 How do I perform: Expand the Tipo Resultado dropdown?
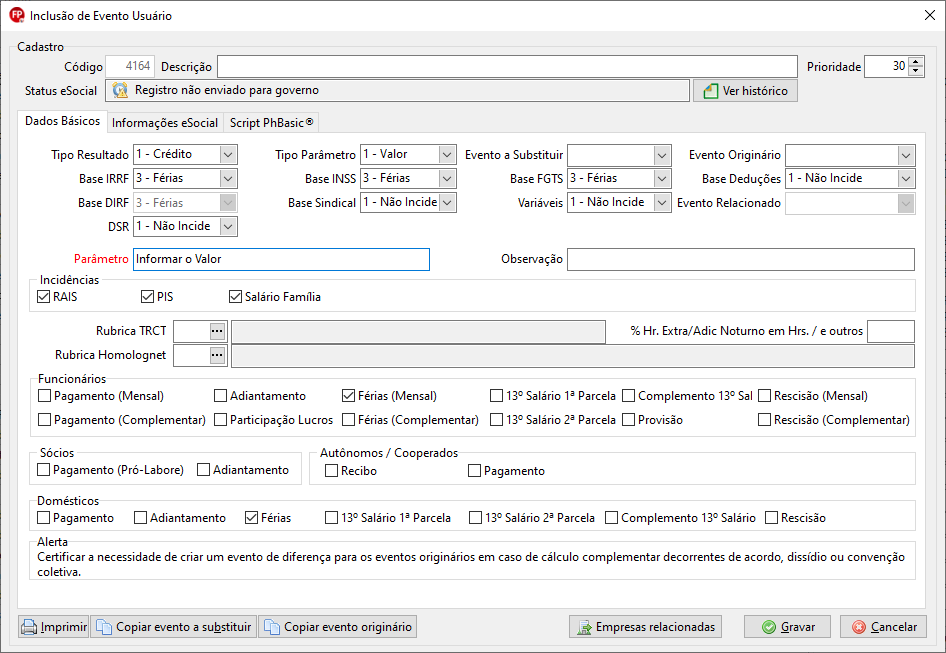coord(228,154)
